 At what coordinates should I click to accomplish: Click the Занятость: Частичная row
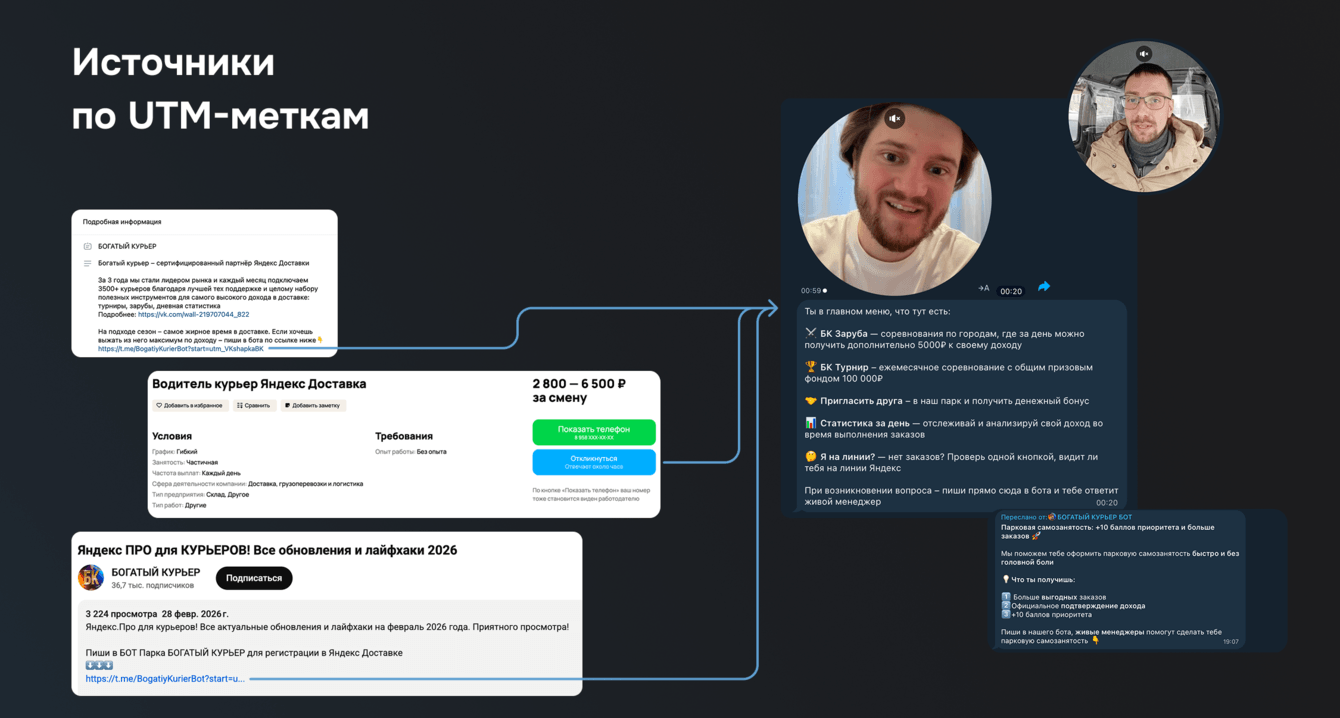coord(185,463)
